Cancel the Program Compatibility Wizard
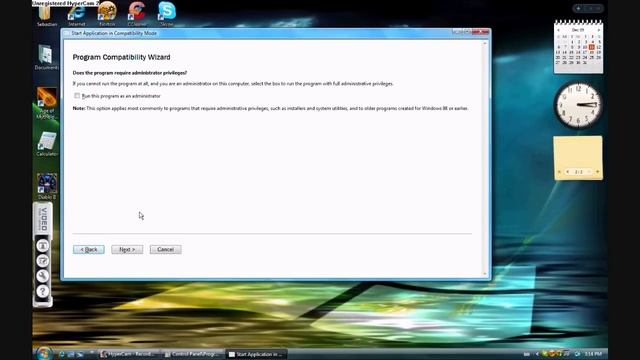 pyautogui.click(x=165, y=249)
